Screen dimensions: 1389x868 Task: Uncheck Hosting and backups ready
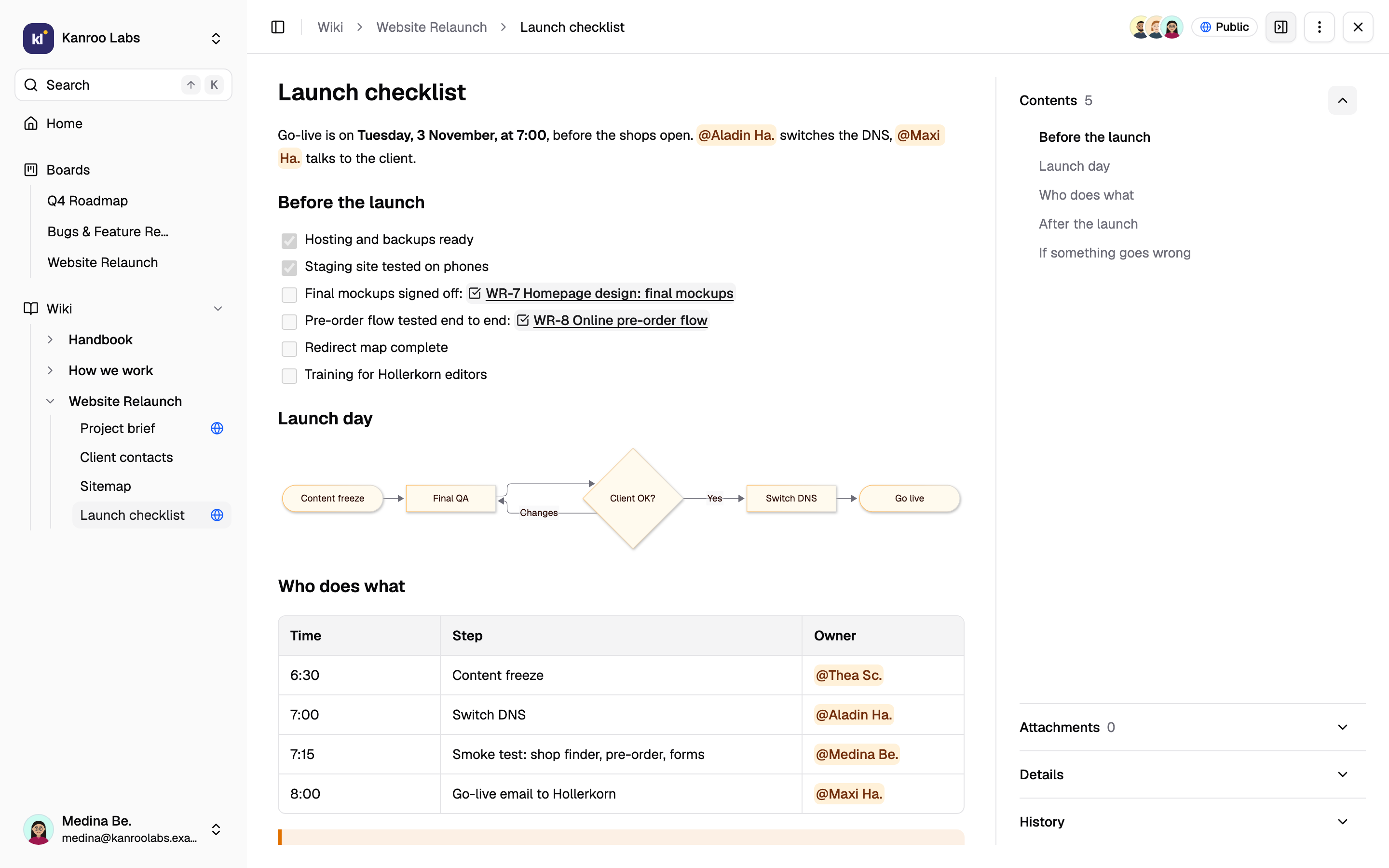289,241
